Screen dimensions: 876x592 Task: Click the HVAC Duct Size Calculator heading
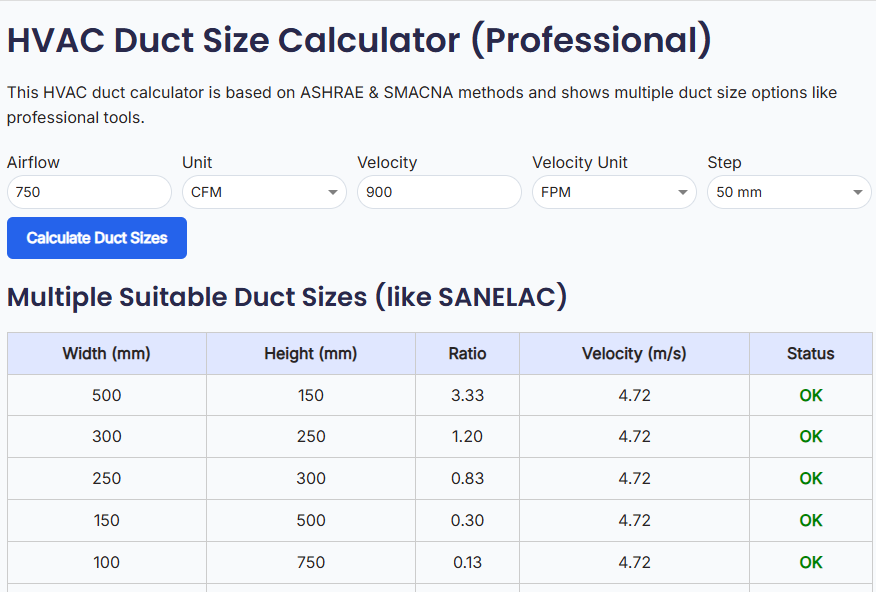pos(358,40)
